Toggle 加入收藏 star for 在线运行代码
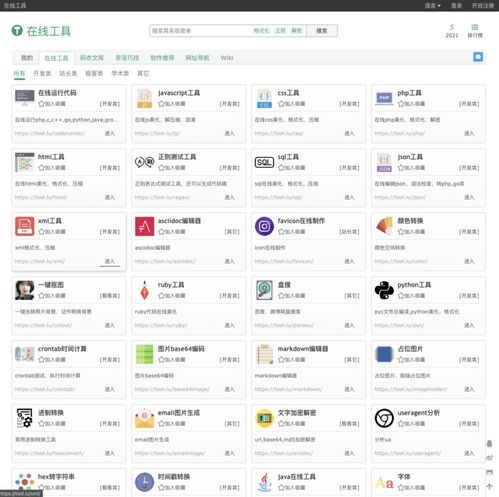The width and height of the screenshot is (499, 497). point(42,104)
